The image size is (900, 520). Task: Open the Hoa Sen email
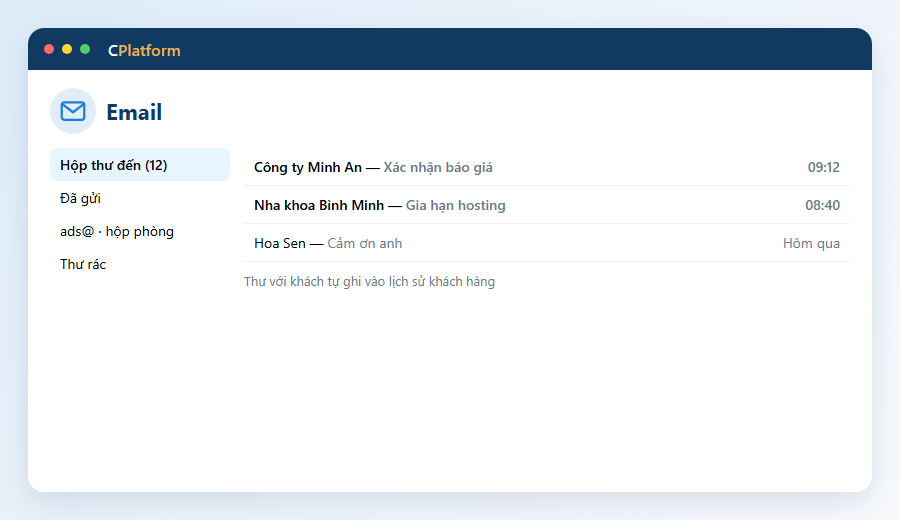pos(546,243)
